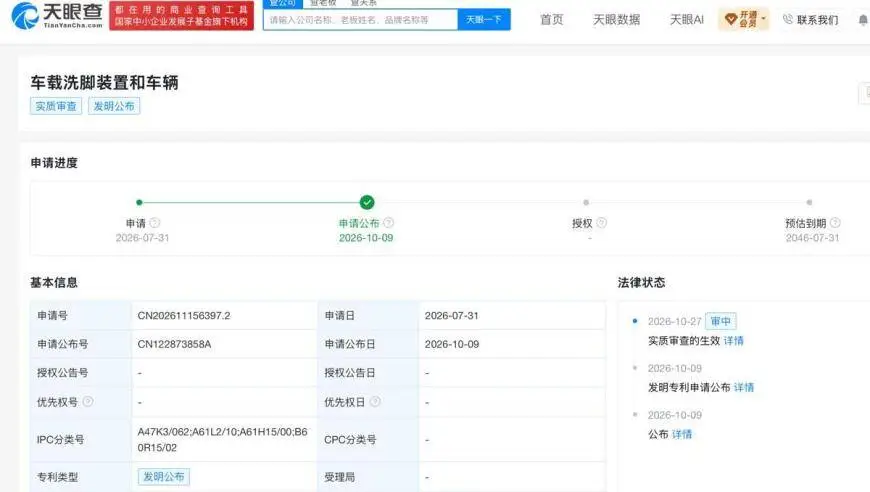Focus the company name search field
The height and width of the screenshot is (492, 870).
pos(360,20)
